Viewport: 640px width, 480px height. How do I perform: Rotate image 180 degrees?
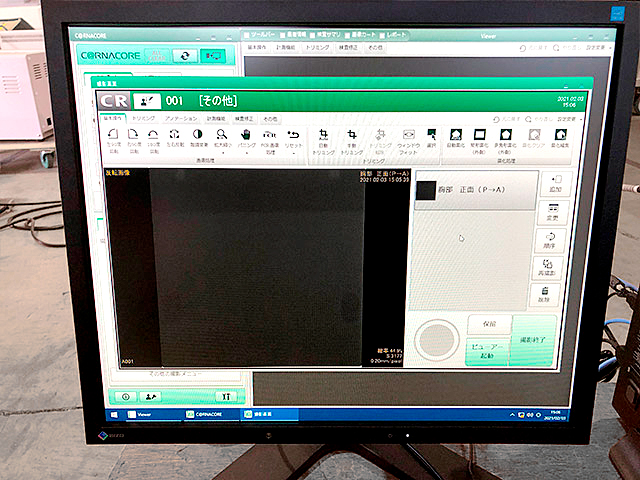click(x=153, y=140)
